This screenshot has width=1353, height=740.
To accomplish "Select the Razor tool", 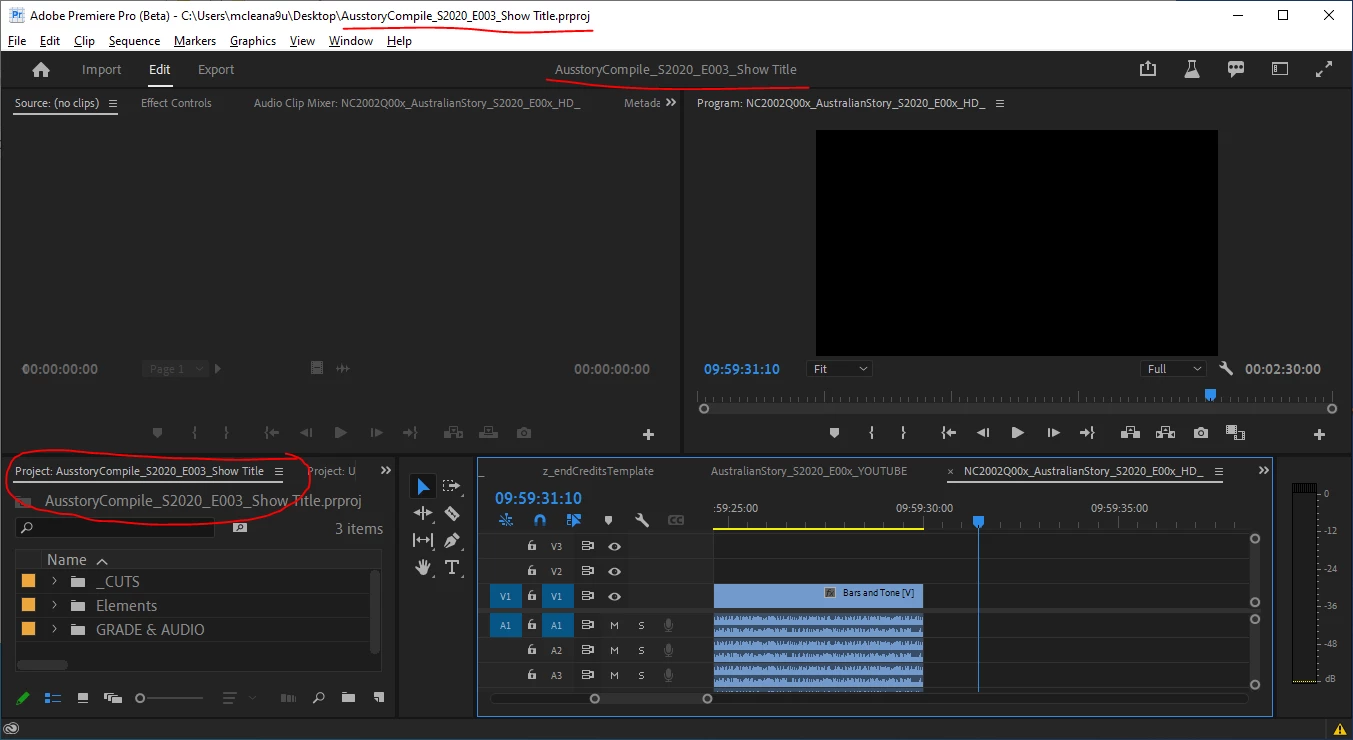I will [x=451, y=513].
